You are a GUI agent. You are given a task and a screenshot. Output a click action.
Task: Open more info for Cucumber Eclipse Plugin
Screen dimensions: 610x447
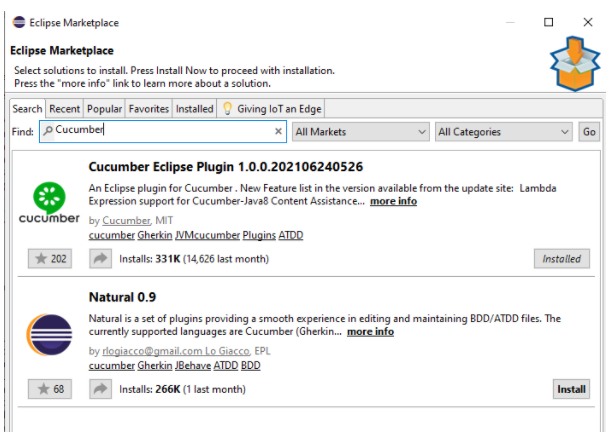pos(393,201)
